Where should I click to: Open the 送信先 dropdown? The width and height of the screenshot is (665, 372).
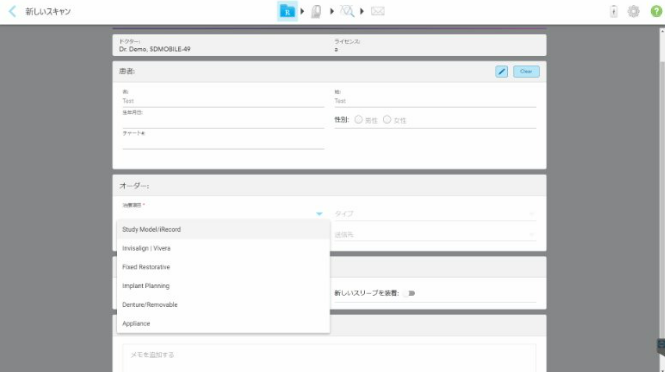tap(435, 235)
